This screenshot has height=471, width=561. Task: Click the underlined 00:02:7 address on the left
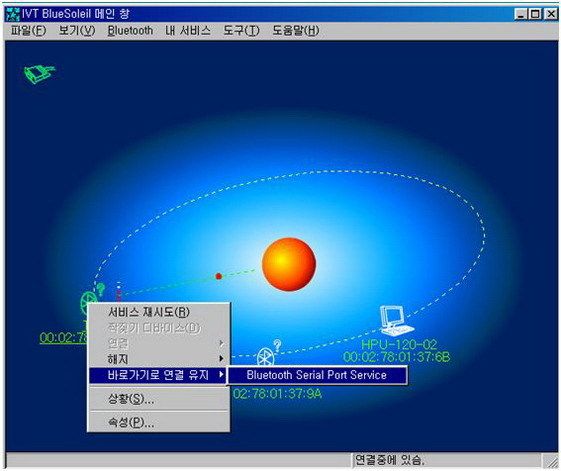point(63,338)
